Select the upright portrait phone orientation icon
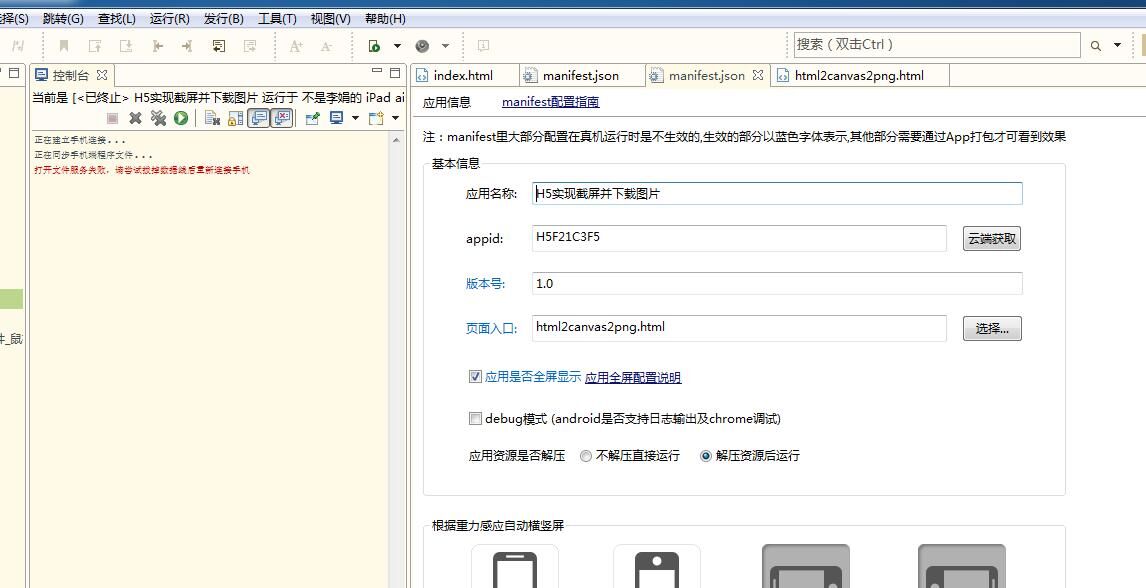 click(515, 568)
